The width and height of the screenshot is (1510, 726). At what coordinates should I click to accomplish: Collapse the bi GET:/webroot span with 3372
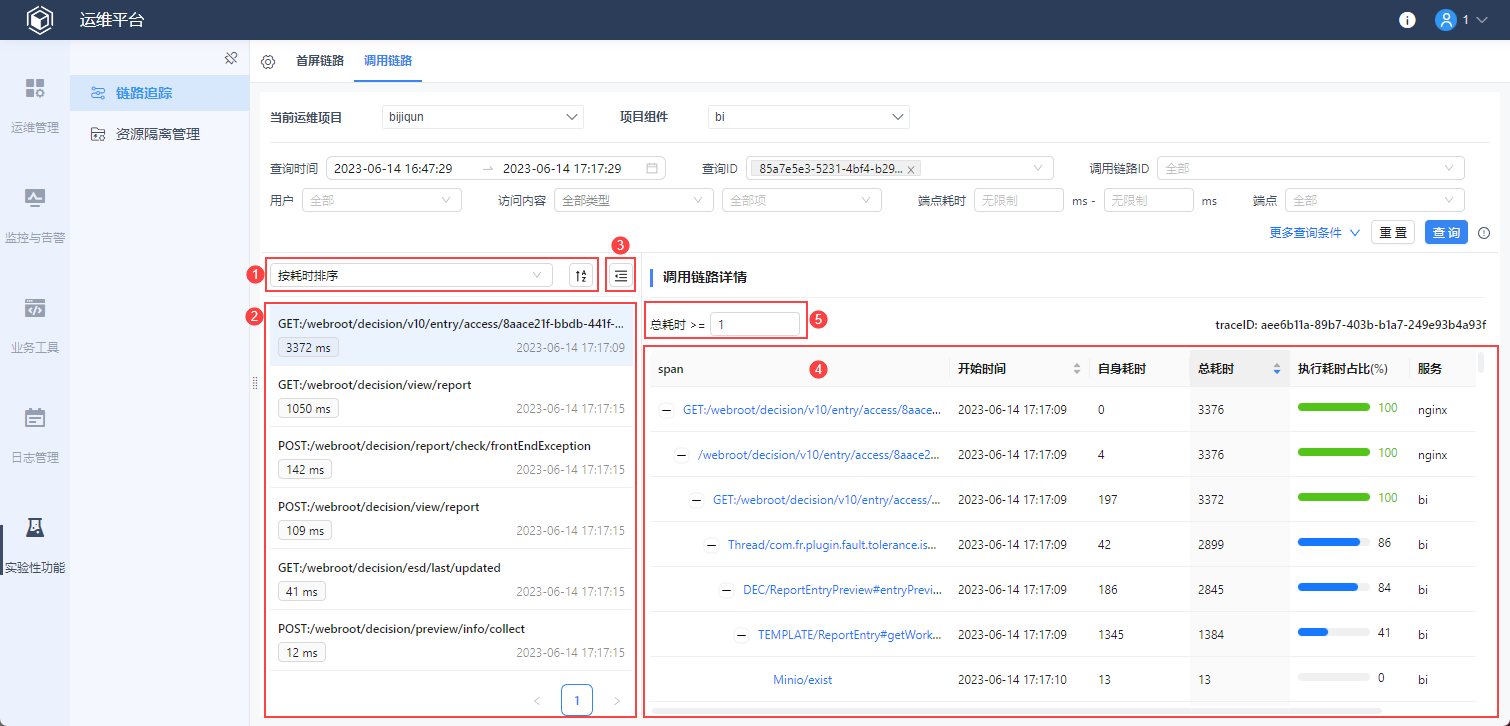pos(697,500)
